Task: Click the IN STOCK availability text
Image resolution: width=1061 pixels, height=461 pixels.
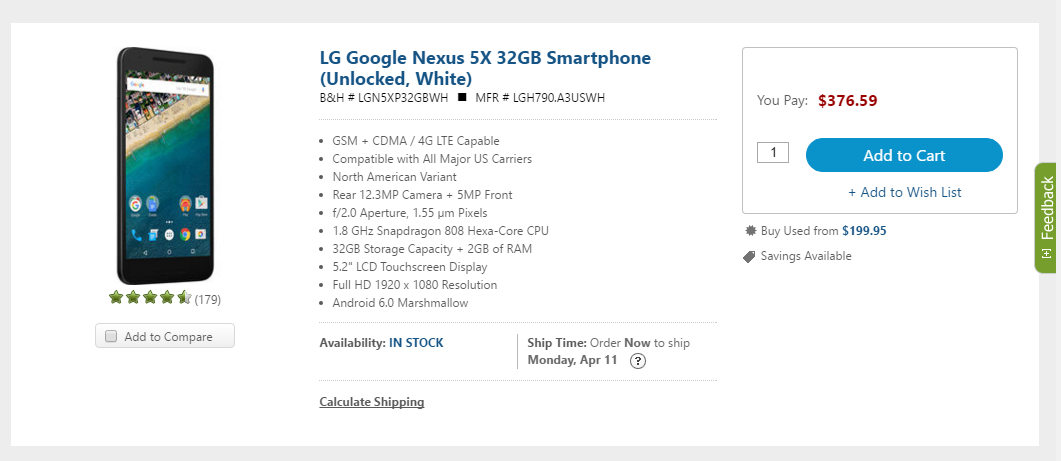Action: pos(416,343)
